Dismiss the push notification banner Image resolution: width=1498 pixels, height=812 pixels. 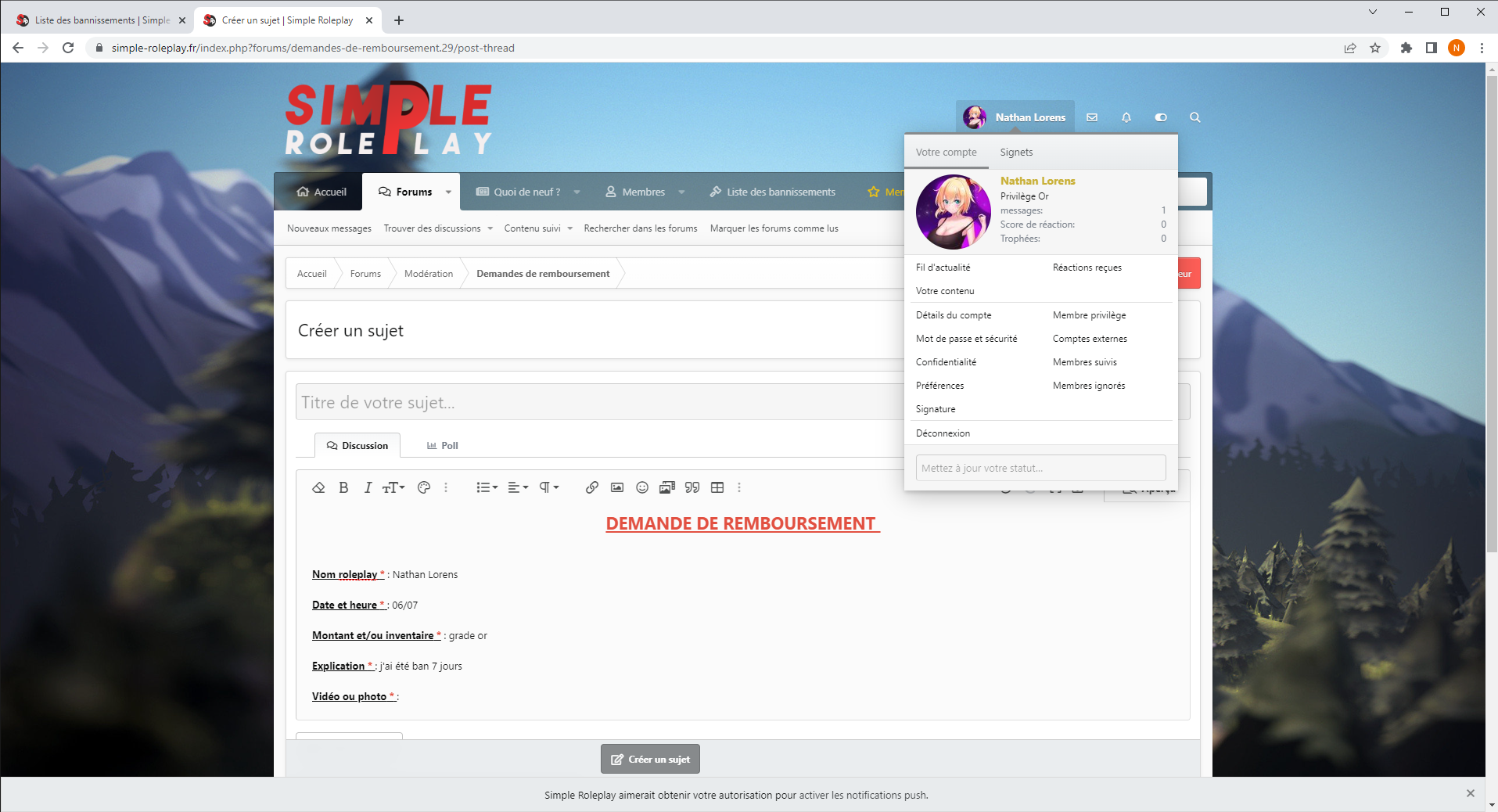(x=1471, y=793)
